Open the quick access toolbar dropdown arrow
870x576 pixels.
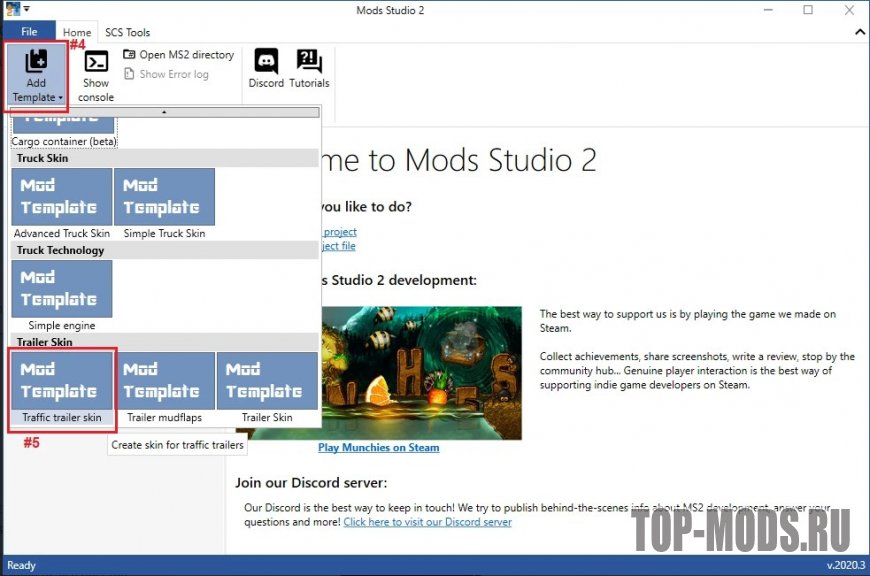[27, 9]
